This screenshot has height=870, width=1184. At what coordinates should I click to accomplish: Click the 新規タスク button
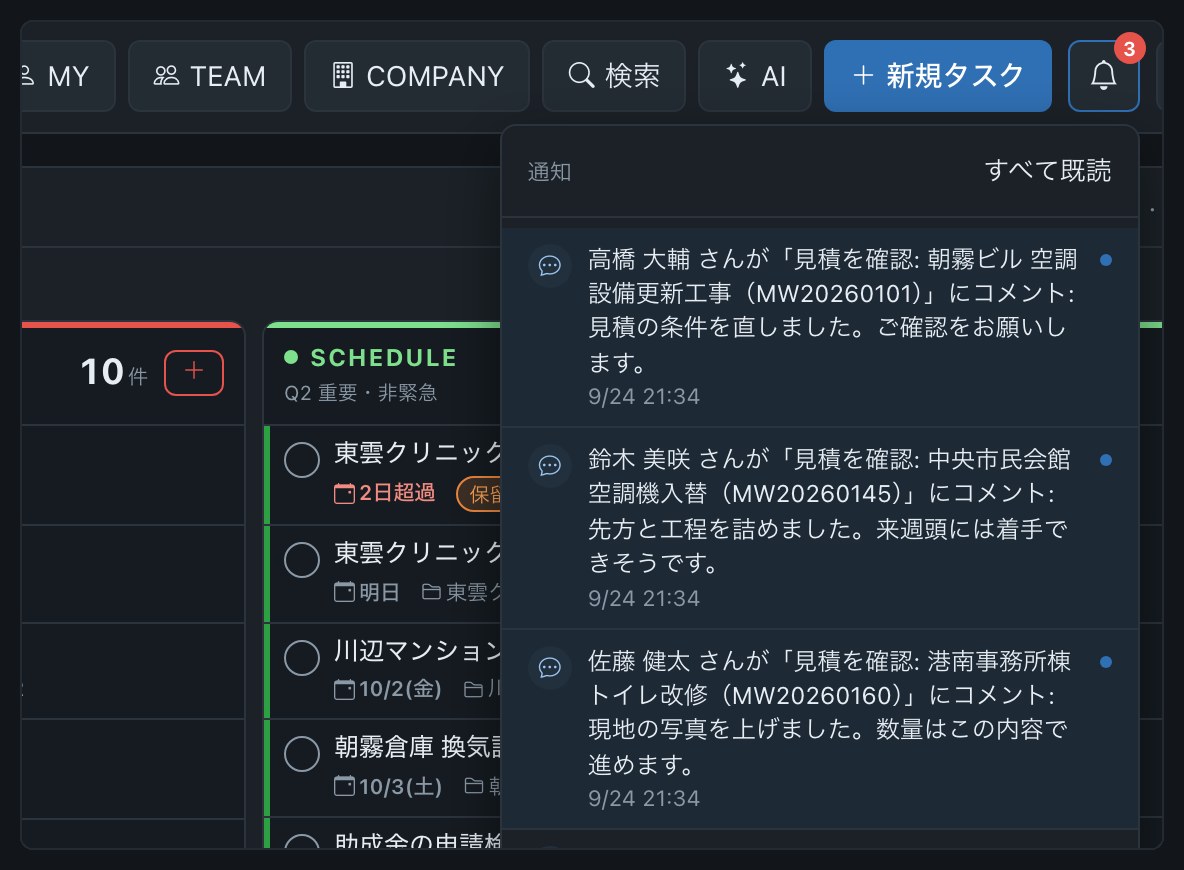point(937,76)
